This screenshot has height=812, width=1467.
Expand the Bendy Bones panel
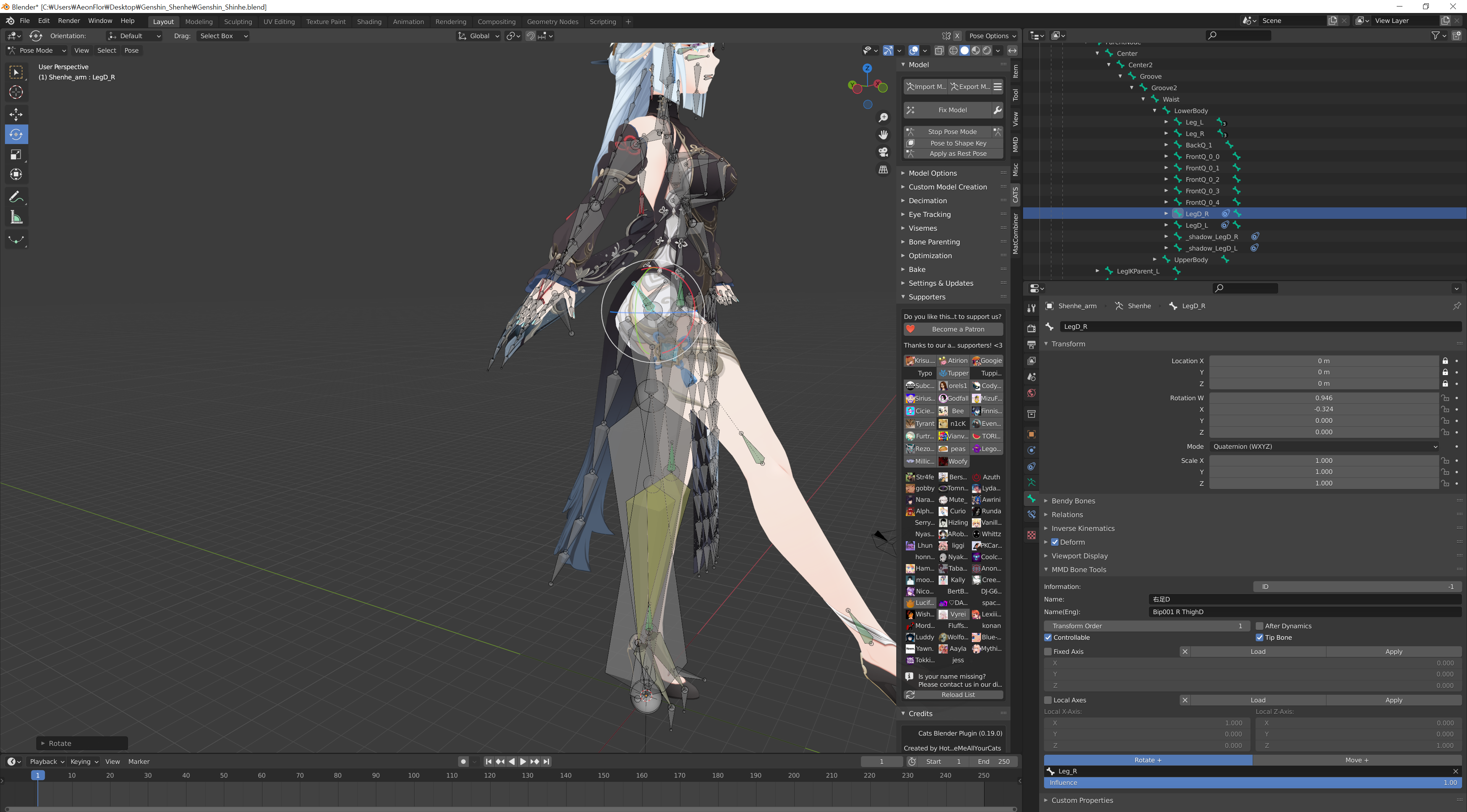tap(1073, 500)
